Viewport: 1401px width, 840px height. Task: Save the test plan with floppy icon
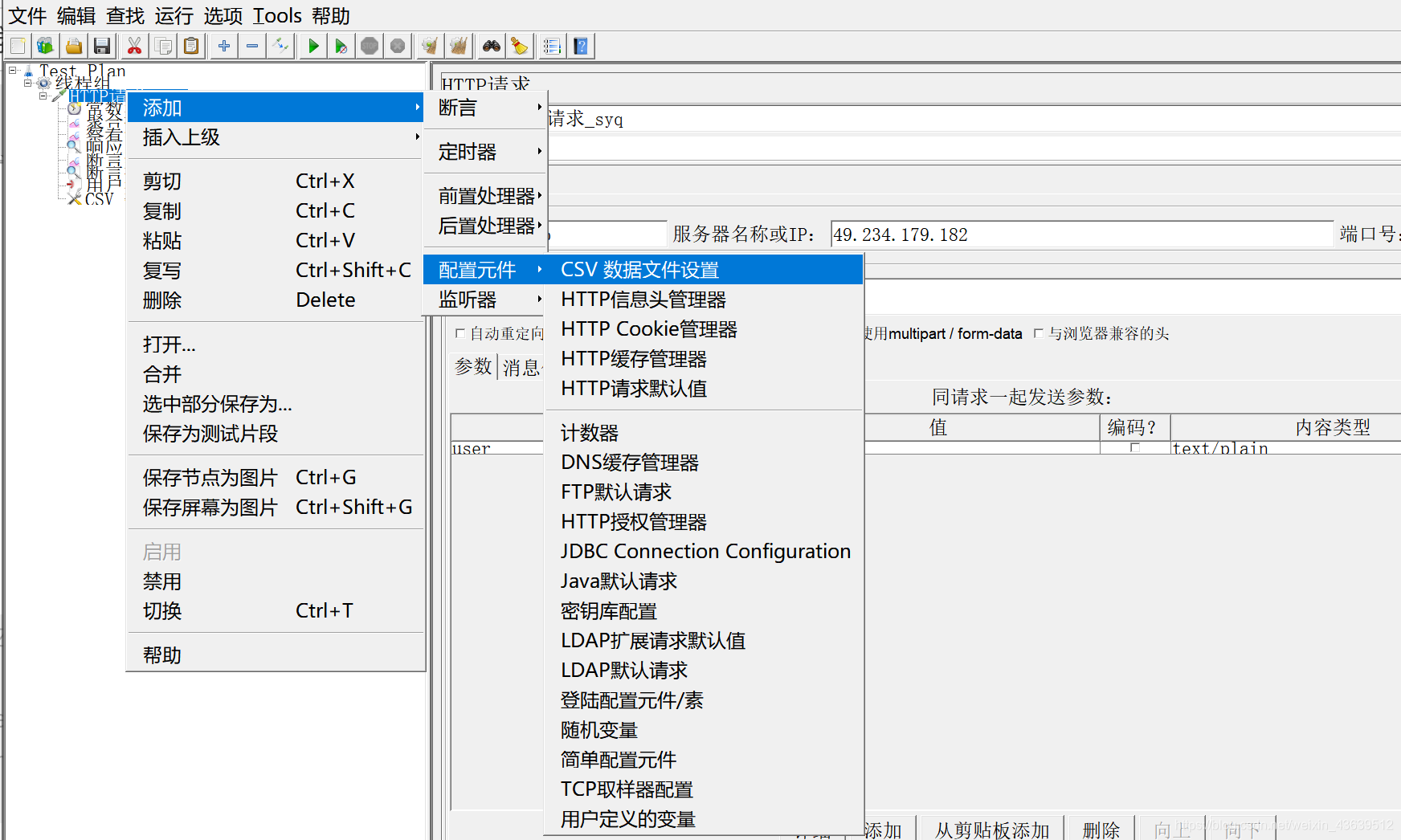[x=102, y=47]
